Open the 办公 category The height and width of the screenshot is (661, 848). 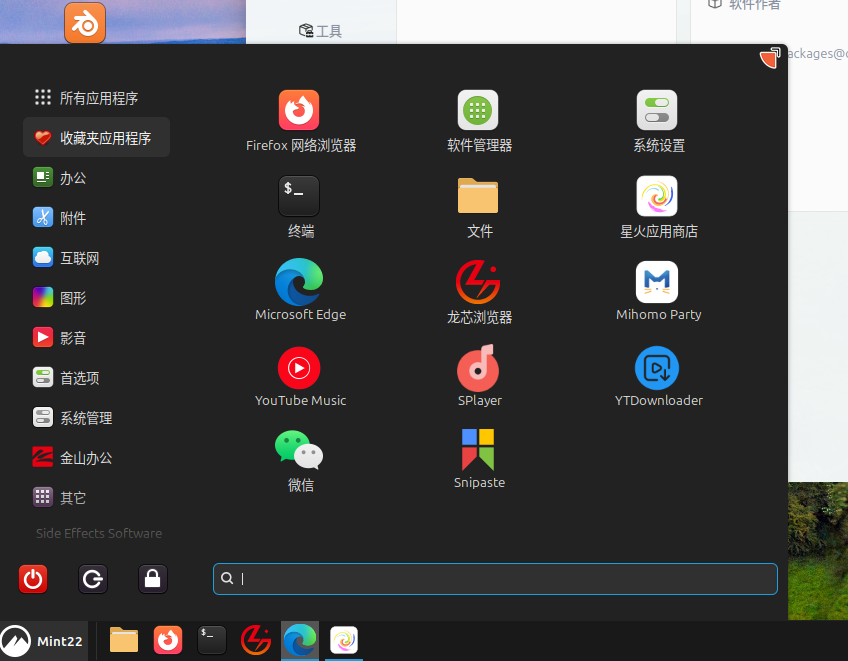pyautogui.click(x=96, y=177)
